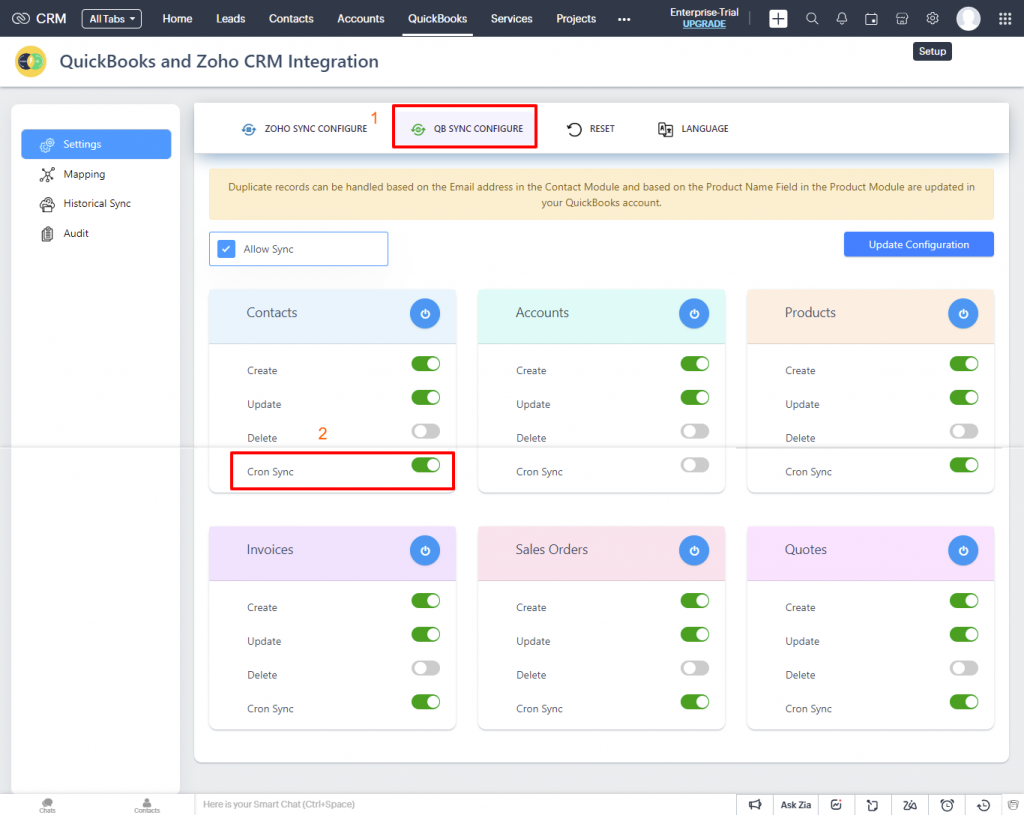This screenshot has width=1024, height=815.
Task: Switch to Zoho Sync Configure tab
Action: tap(304, 129)
